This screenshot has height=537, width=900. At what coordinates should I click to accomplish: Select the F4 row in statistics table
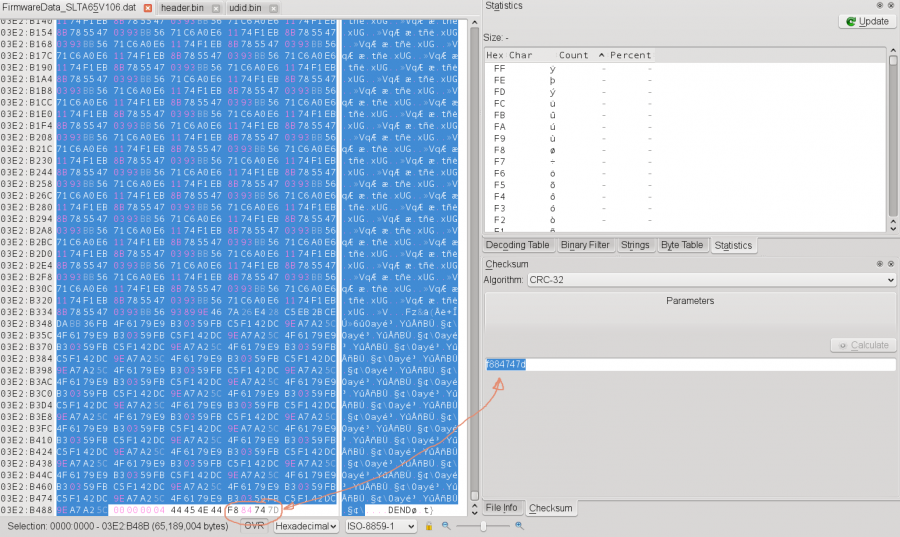coord(685,196)
